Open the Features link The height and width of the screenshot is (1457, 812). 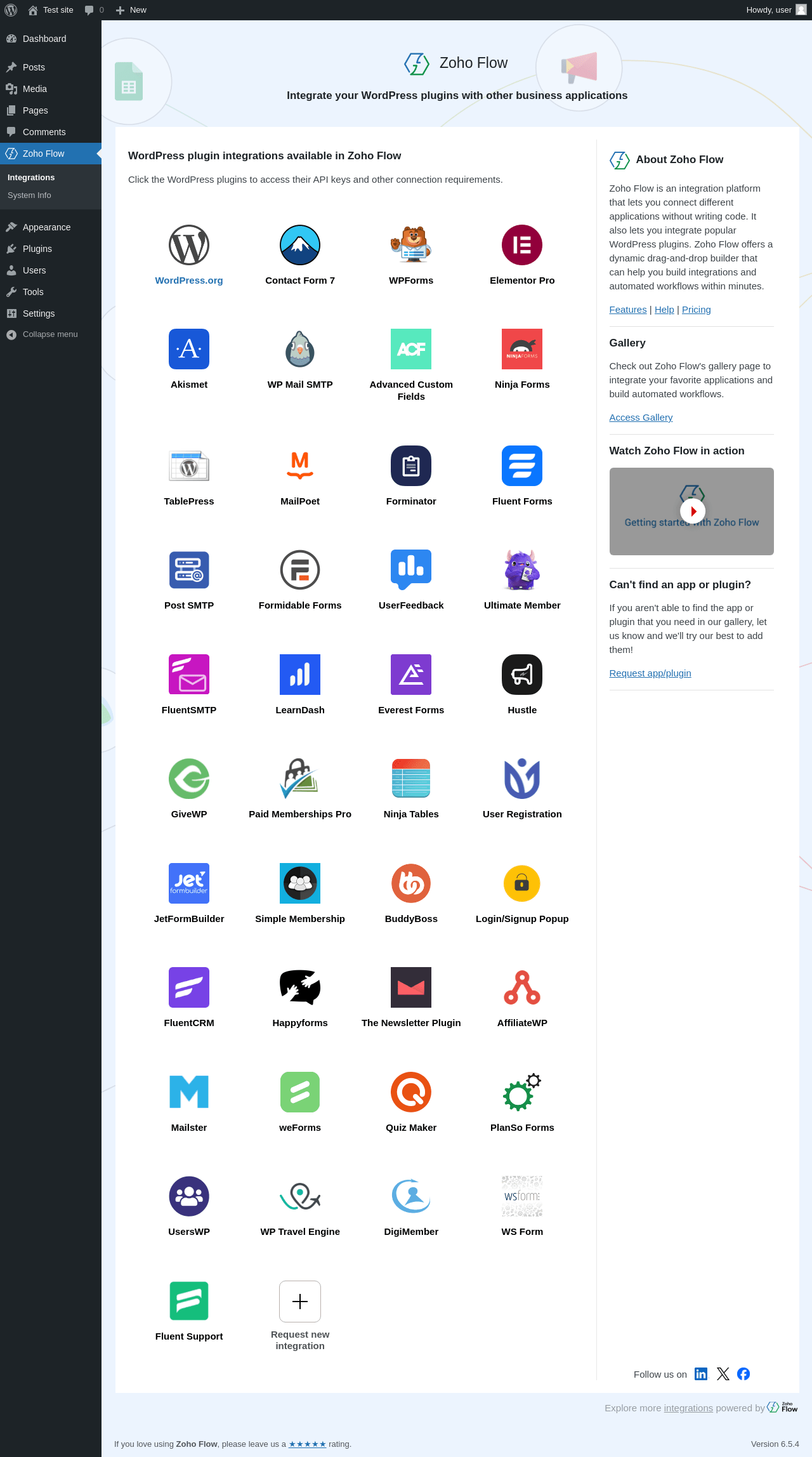pos(628,310)
